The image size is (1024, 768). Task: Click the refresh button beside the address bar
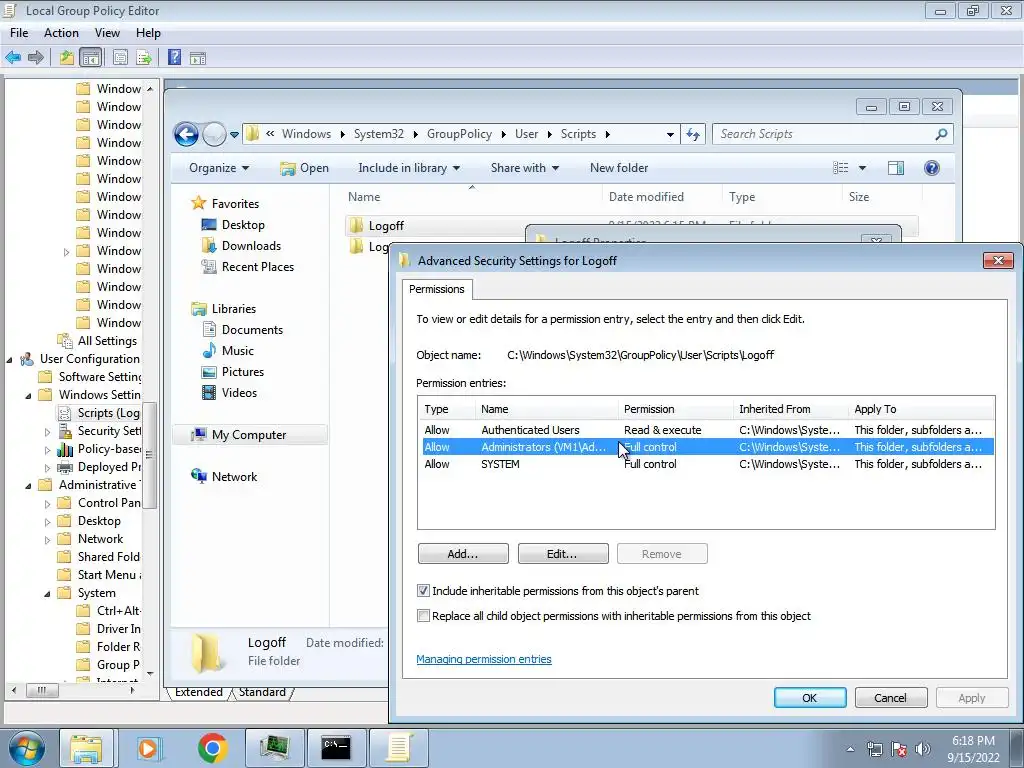693,135
